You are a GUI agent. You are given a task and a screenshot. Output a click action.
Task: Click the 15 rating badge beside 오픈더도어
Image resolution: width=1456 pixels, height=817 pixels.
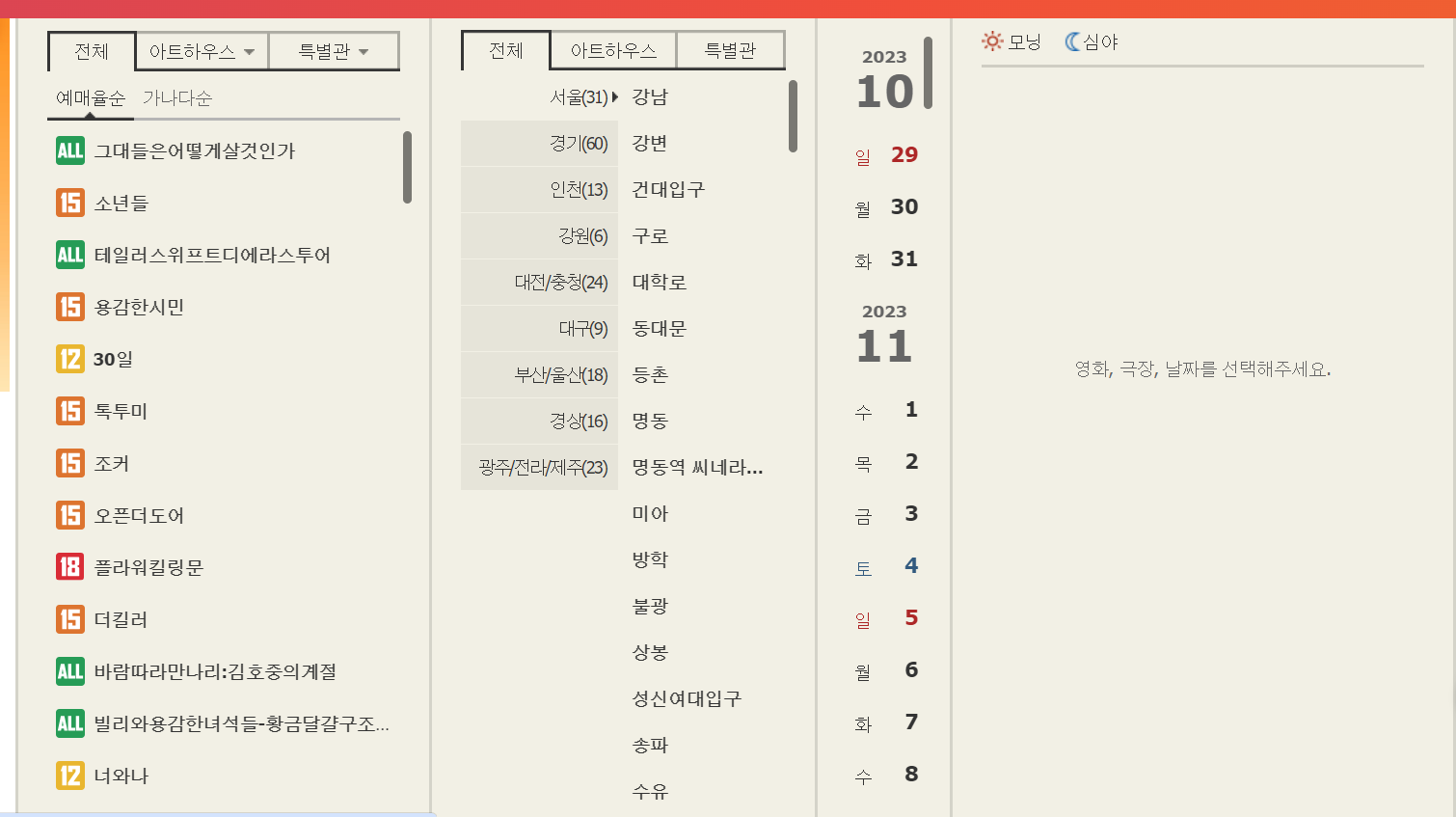pos(70,515)
